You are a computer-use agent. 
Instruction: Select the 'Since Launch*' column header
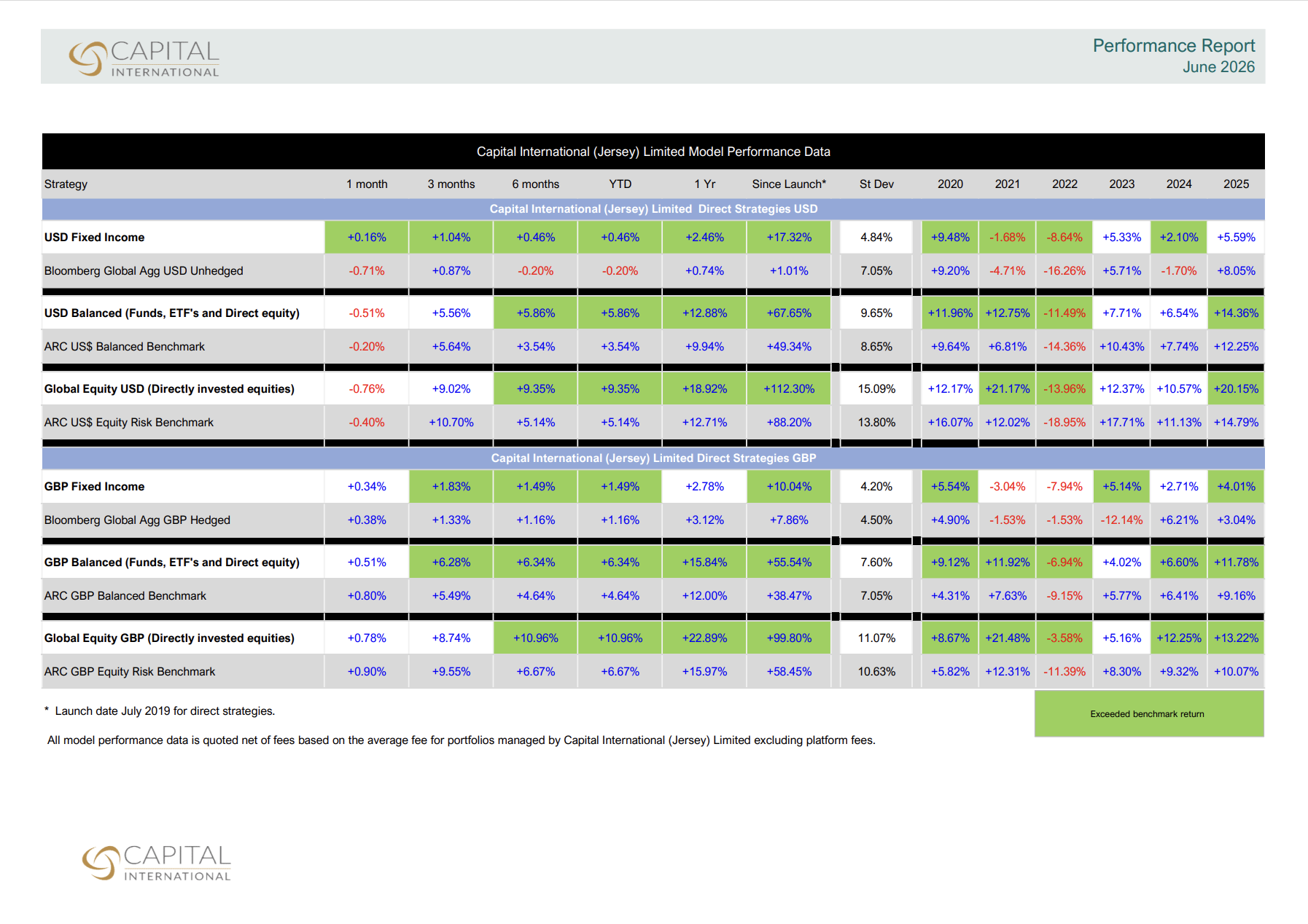click(x=789, y=184)
